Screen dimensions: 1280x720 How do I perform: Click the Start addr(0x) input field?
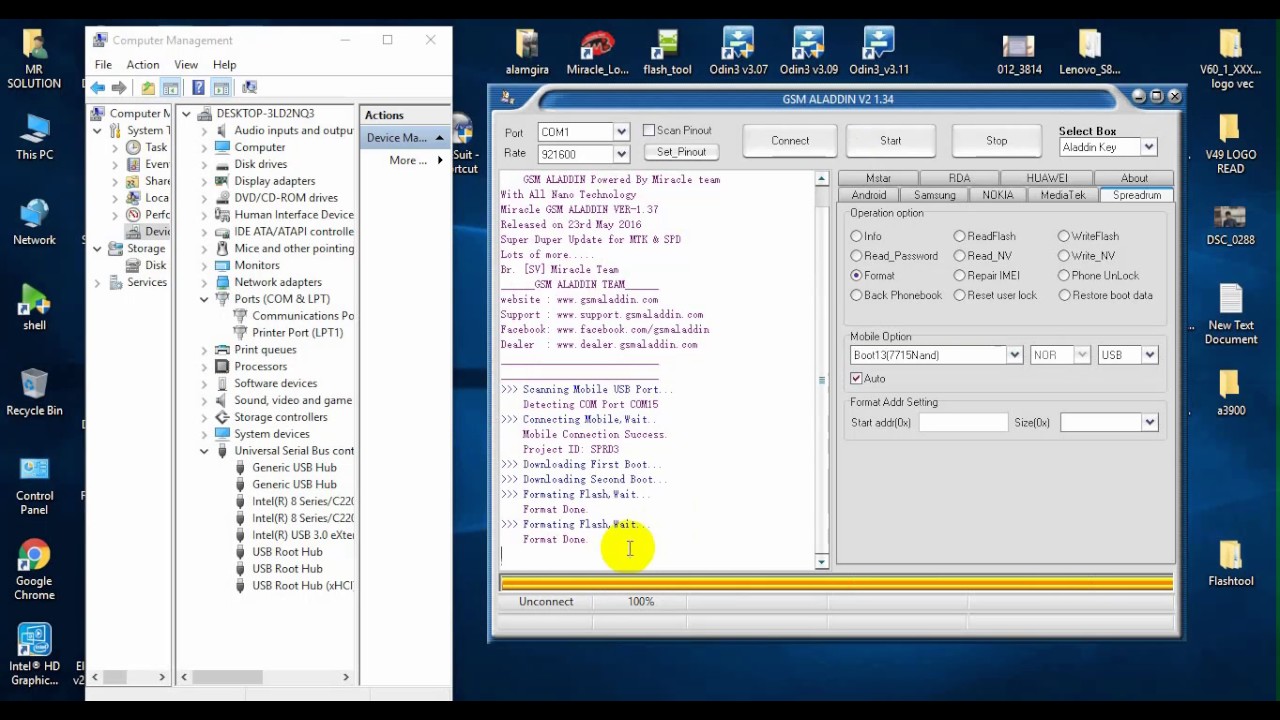pyautogui.click(x=963, y=423)
